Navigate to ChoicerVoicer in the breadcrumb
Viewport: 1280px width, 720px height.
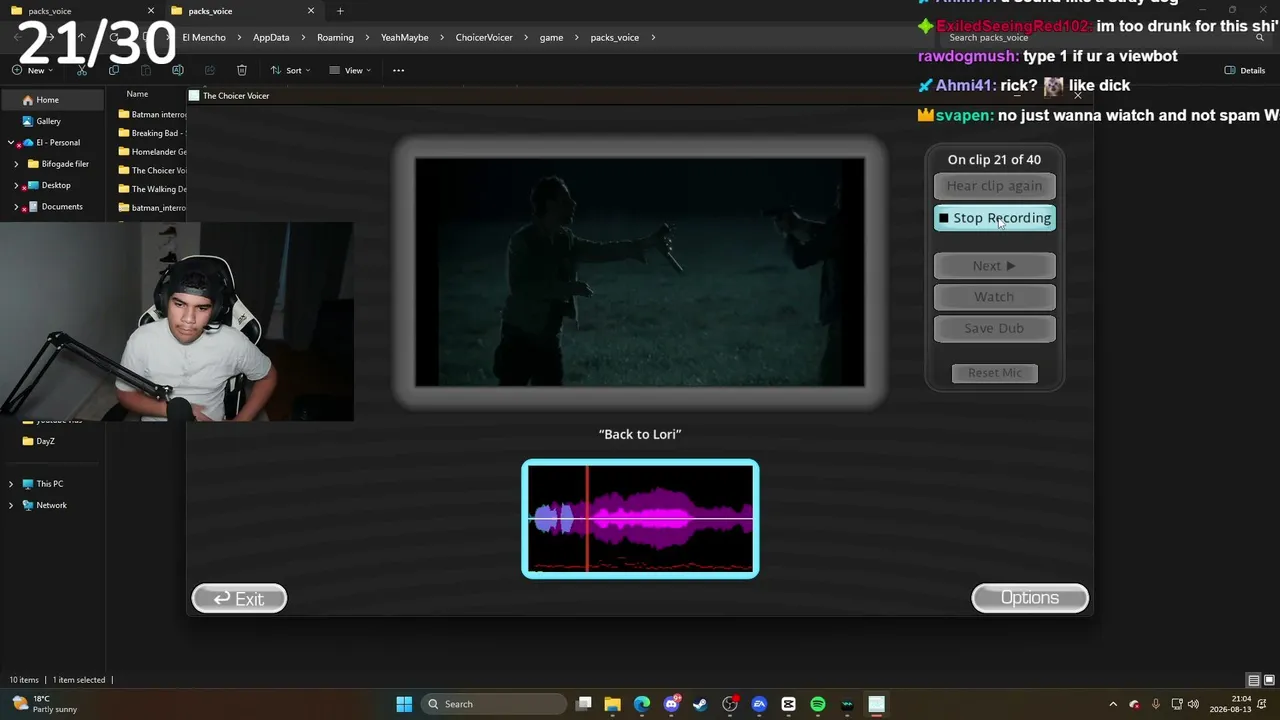coord(484,37)
